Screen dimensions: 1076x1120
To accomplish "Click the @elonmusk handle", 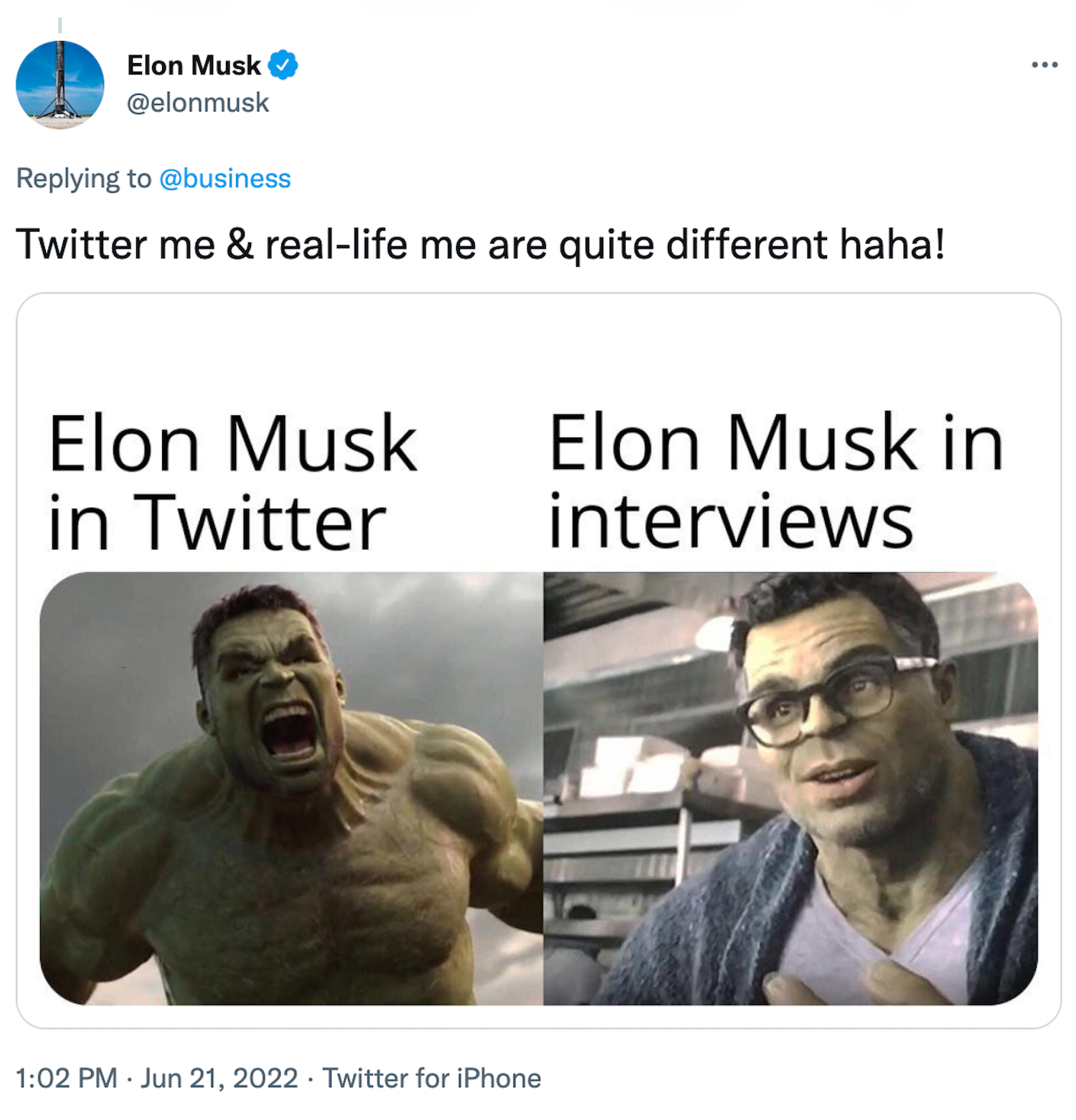I will click(x=198, y=103).
